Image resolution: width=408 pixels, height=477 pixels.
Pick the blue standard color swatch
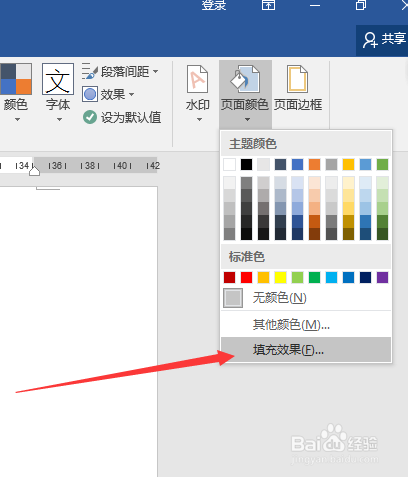pyautogui.click(x=348, y=277)
